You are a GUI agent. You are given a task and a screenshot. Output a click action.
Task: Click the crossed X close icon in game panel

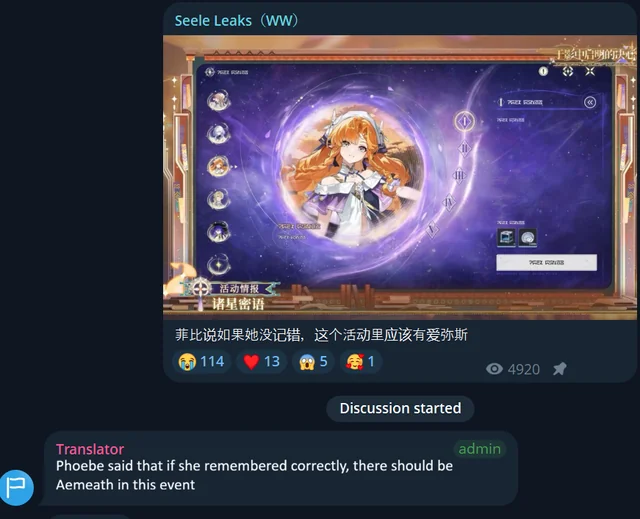point(590,71)
